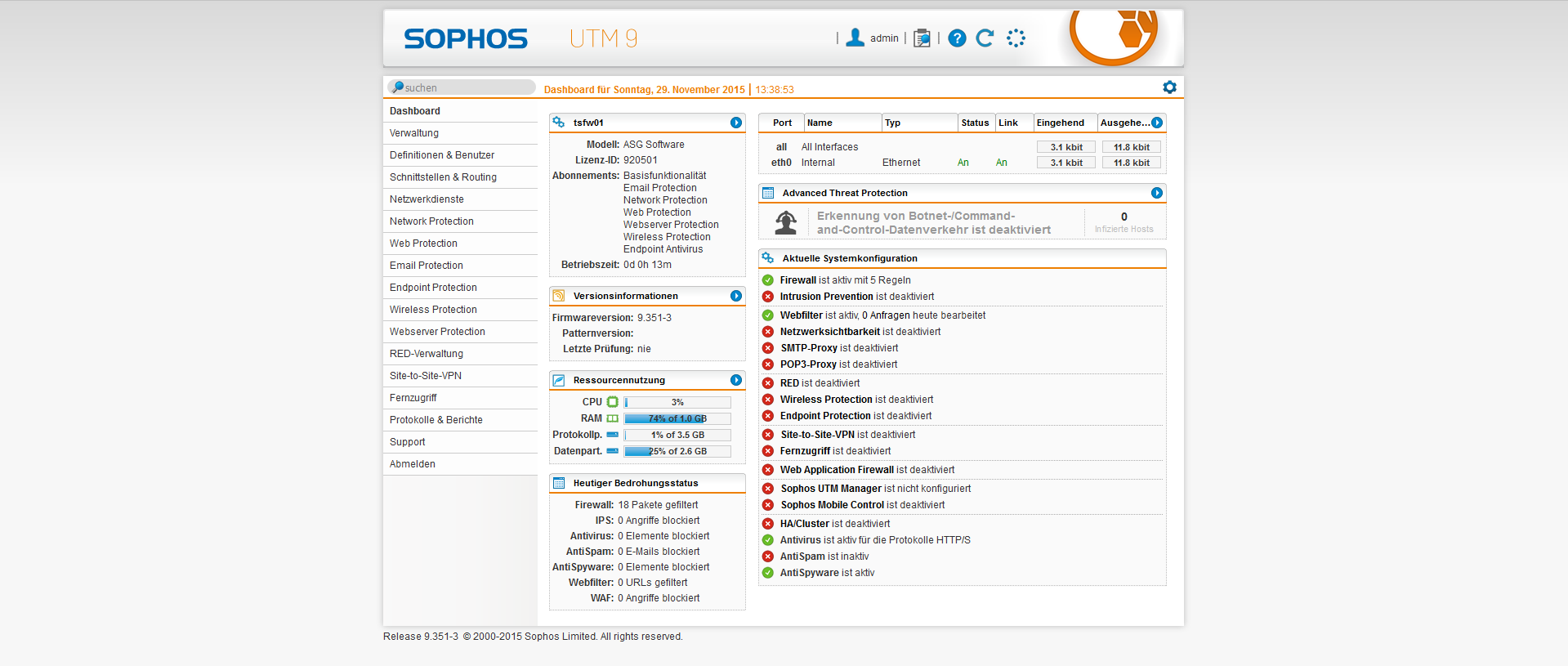Open Network Protection sidebar menu
The height and width of the screenshot is (666, 1568).
[x=460, y=221]
